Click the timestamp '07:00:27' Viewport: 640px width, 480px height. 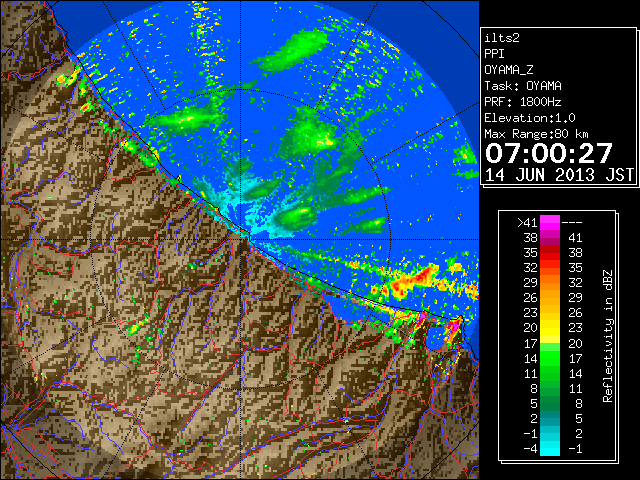549,153
